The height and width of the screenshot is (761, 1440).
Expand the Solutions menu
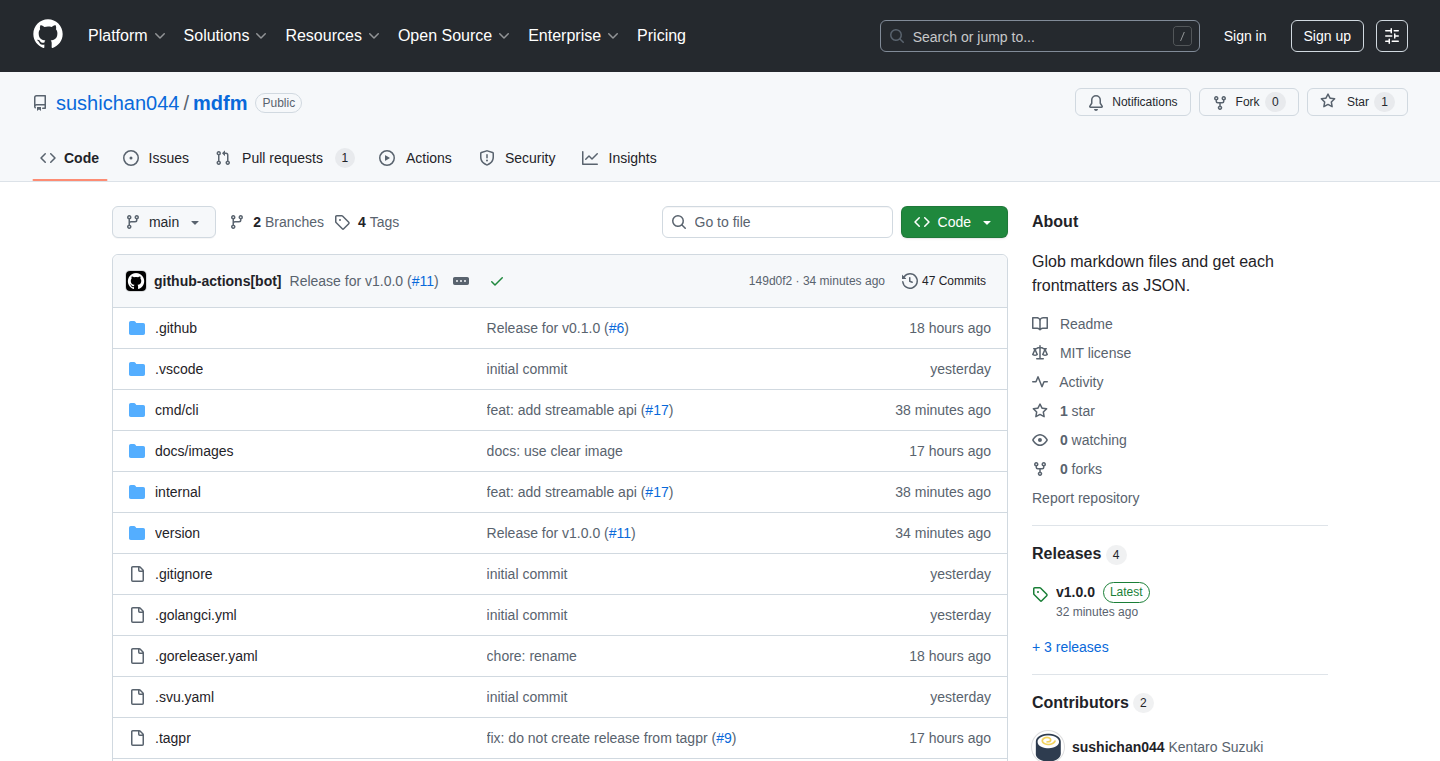tap(225, 36)
